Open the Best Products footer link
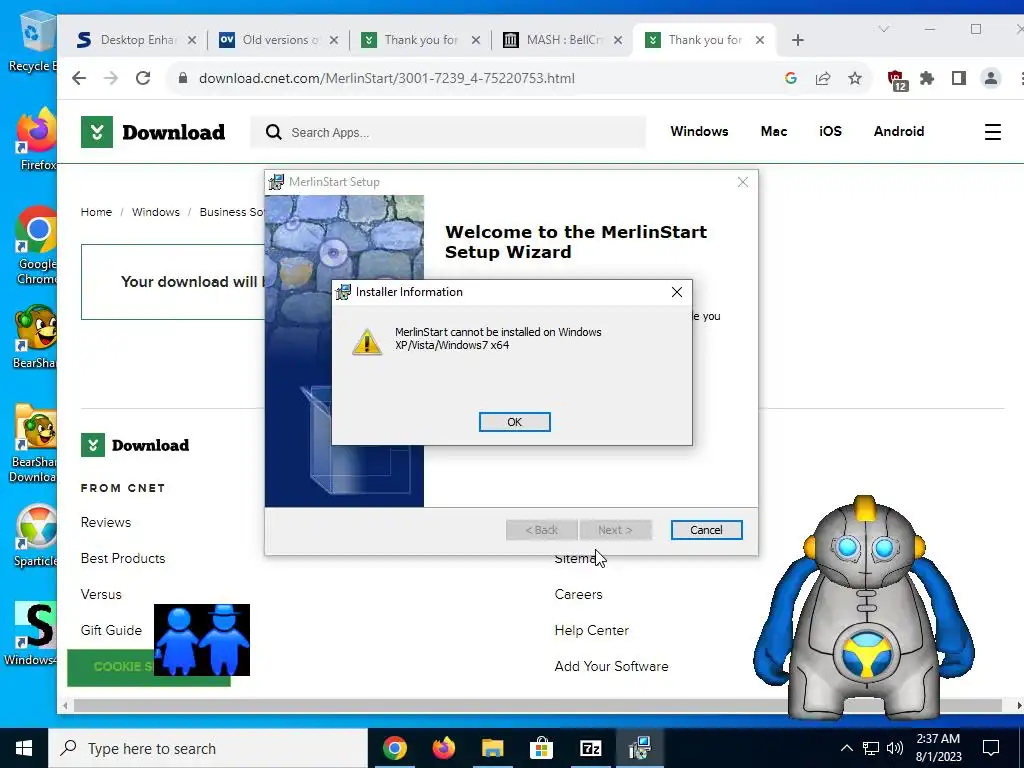The height and width of the screenshot is (768, 1024). (123, 558)
